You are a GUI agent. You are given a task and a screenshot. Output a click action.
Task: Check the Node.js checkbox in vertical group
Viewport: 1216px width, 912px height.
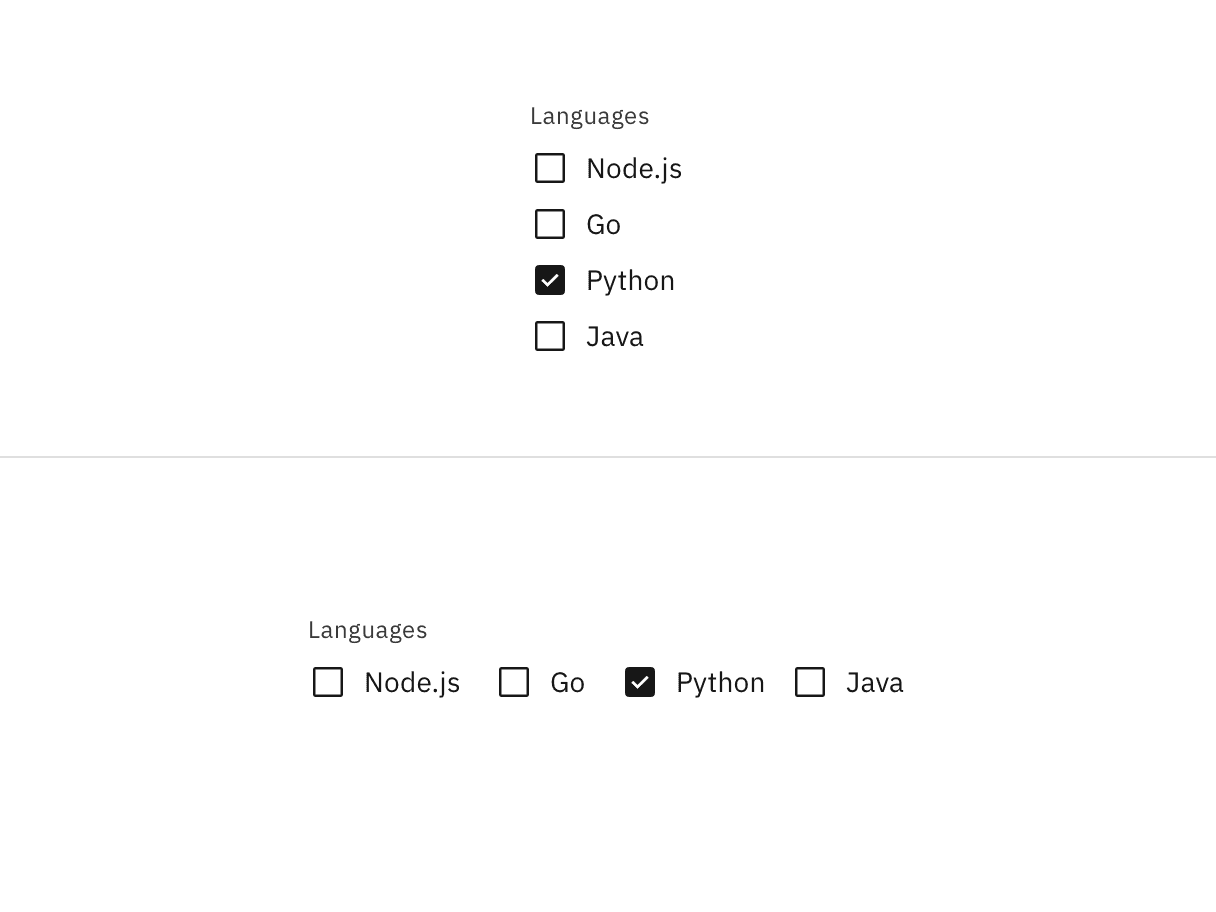550,168
